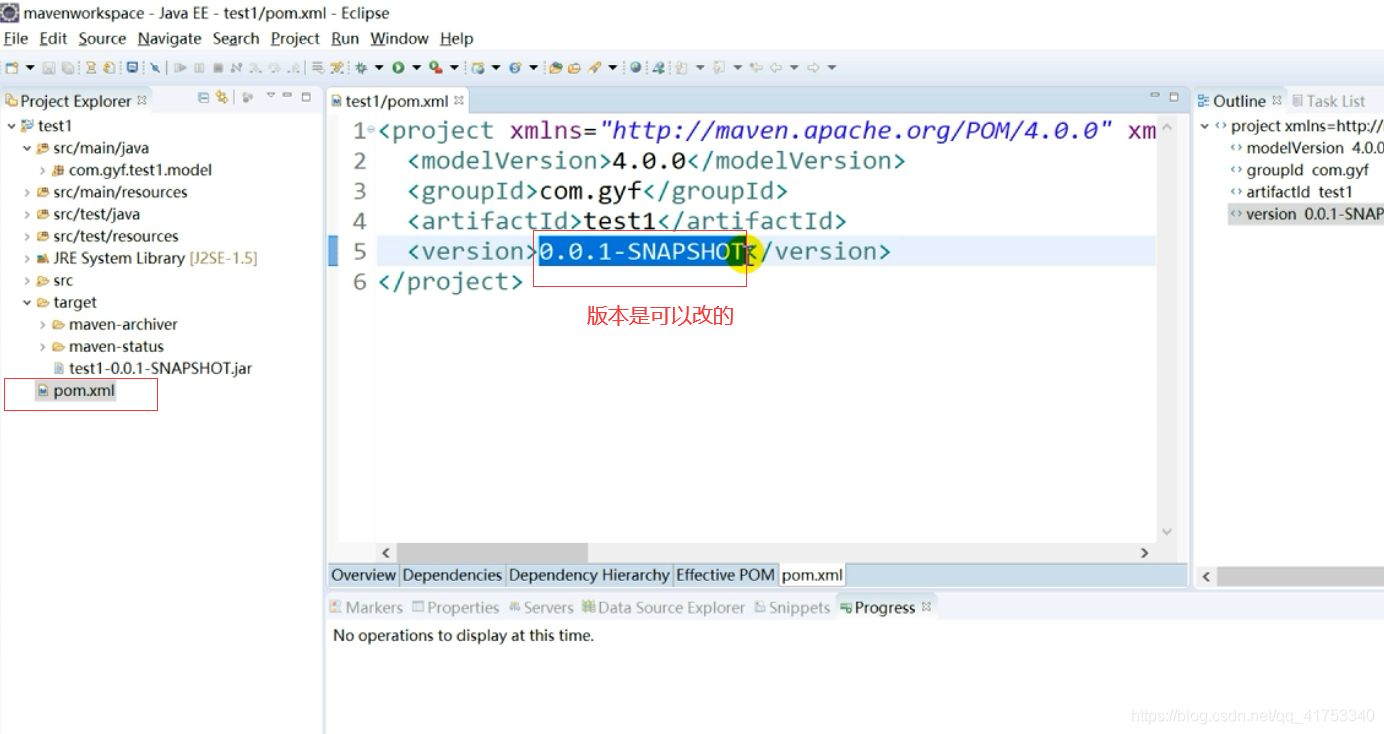Open the Search menu
This screenshot has height=734, width=1384.
point(236,38)
